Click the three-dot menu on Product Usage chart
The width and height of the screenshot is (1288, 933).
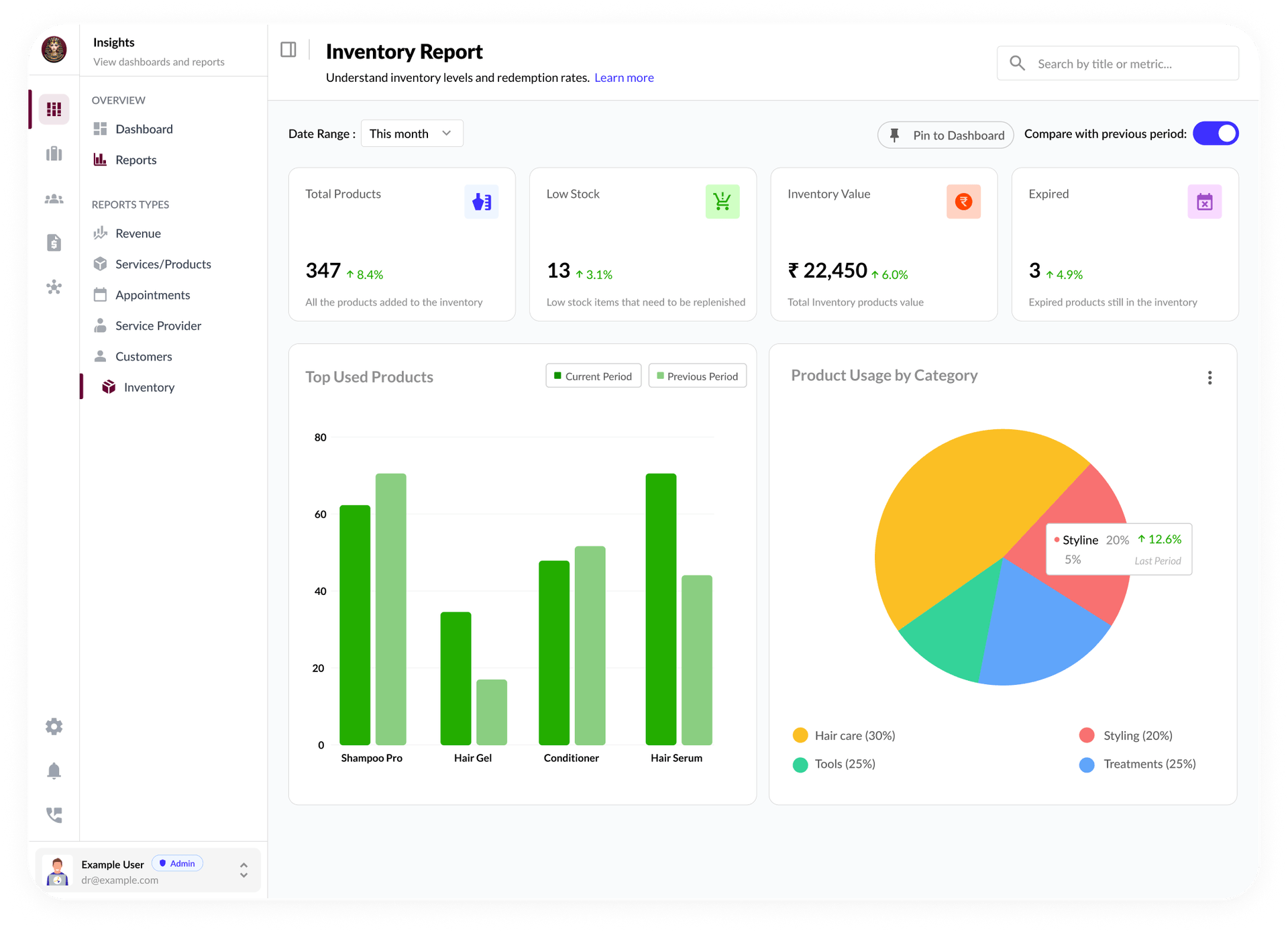1210,377
